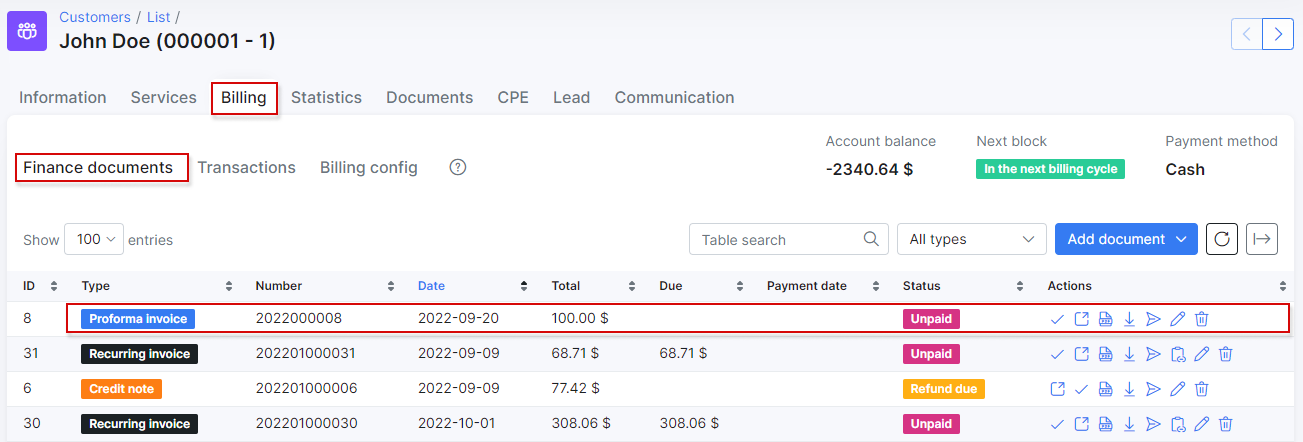This screenshot has height=442, width=1303.
Task: Delete proforma invoice 2022000008 via trash icon
Action: [x=1202, y=319]
